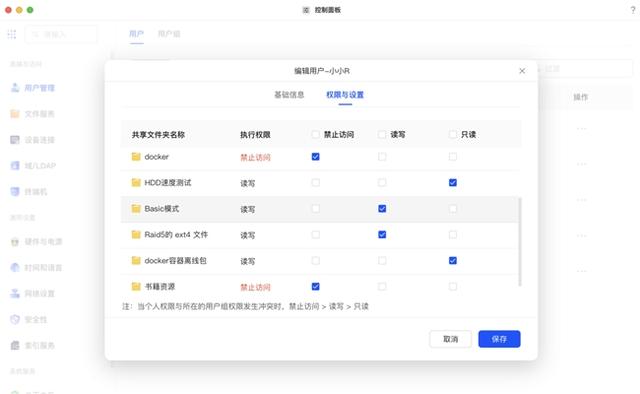Click the help question mark icon
Screen dimensions: 640x394
click(633, 10)
